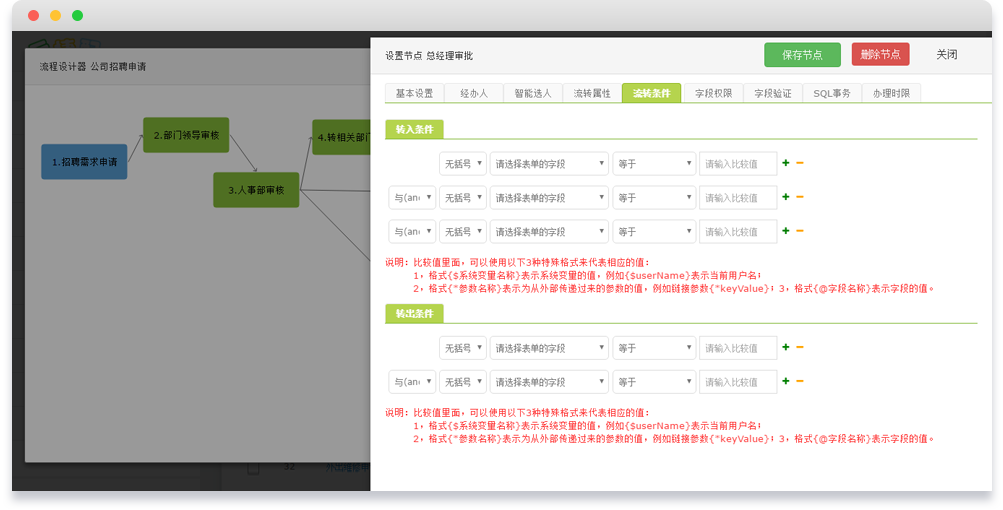Click orange minus icon in first 转出条件 row
Image resolution: width=1003 pixels, height=510 pixels.
tap(799, 347)
